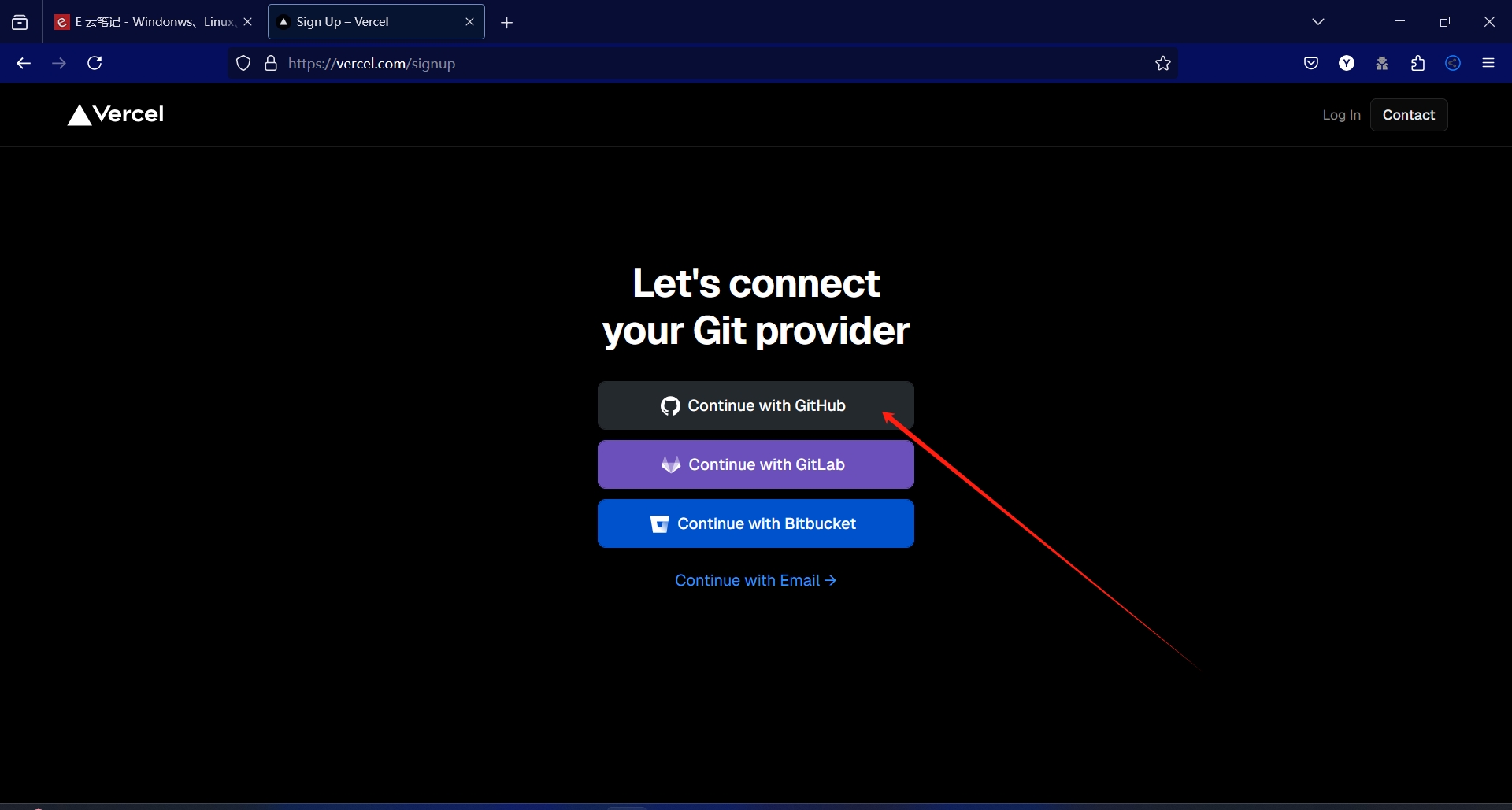Click the padlock site security icon
This screenshot has width=1512, height=810.
(x=271, y=64)
